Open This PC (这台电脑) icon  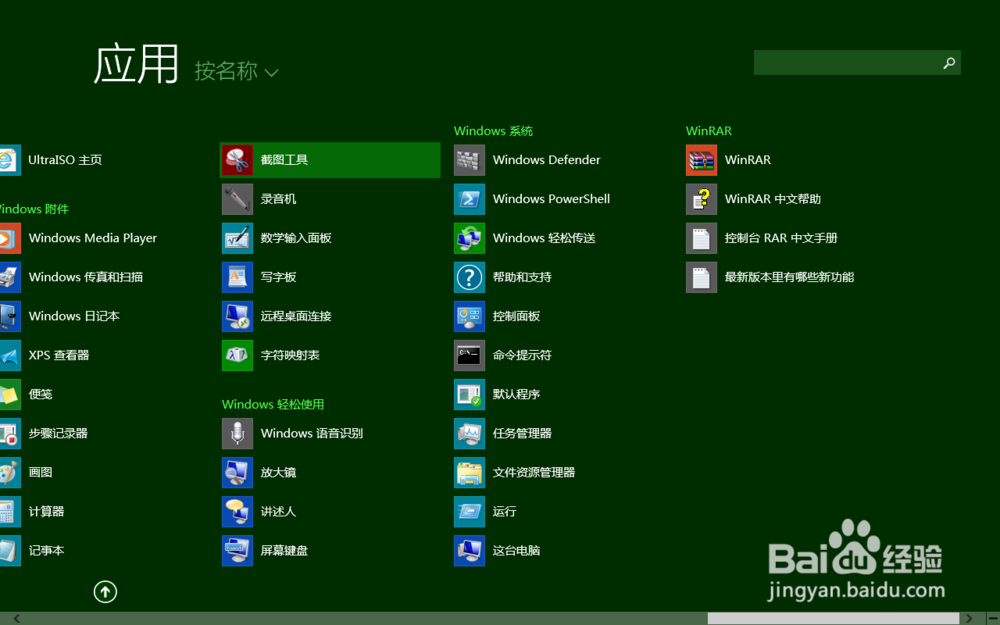[469, 550]
